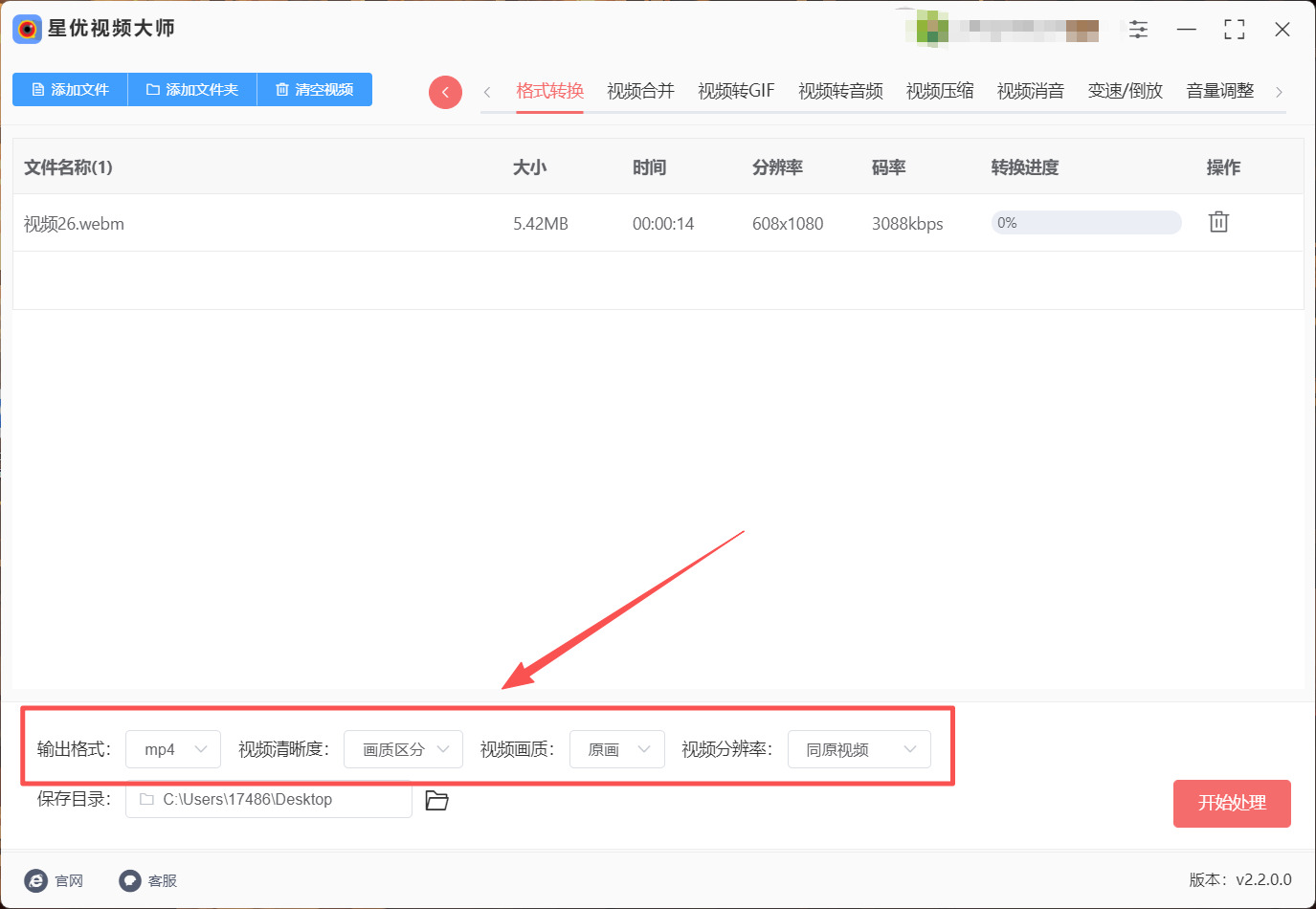Open the save directory folder browse icon
Image resolution: width=1316 pixels, height=909 pixels.
pos(436,800)
